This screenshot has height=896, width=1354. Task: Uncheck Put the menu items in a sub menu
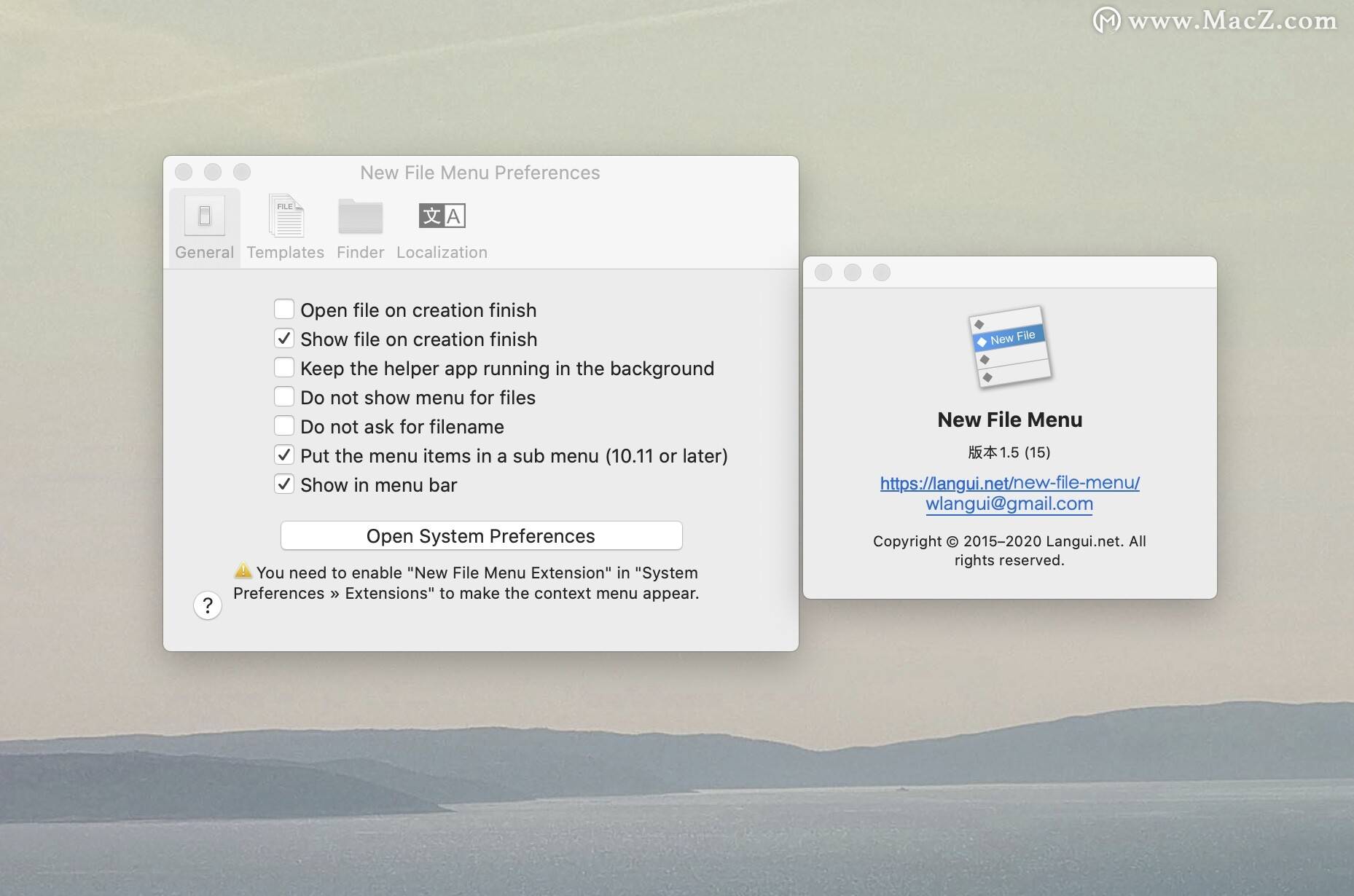[284, 455]
